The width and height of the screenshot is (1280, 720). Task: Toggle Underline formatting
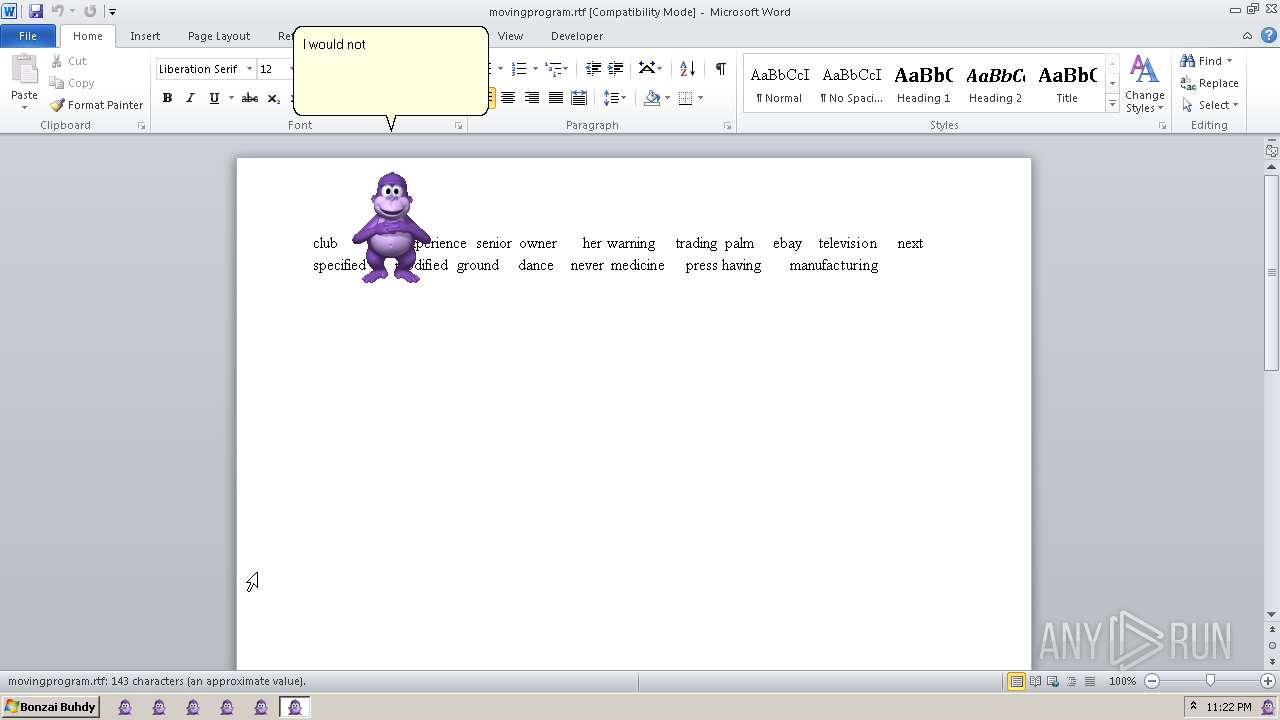click(x=213, y=98)
